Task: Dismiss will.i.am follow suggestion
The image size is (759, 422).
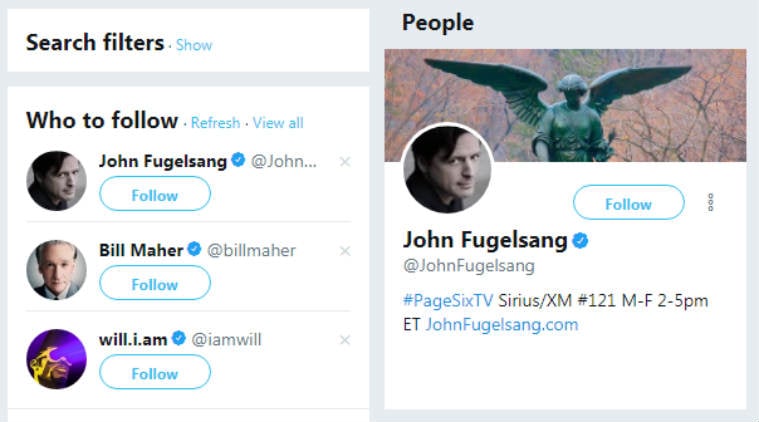Action: click(x=345, y=340)
